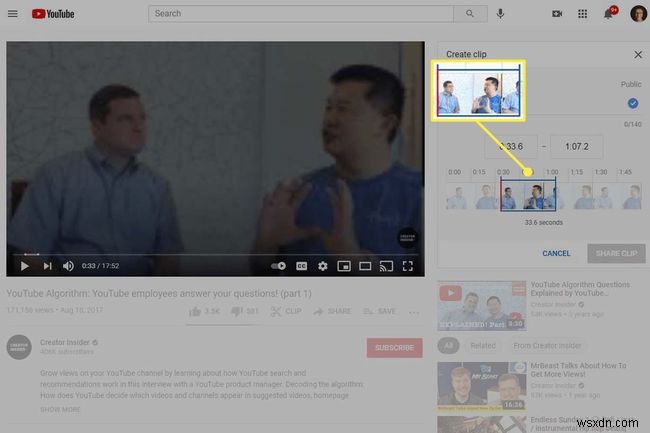Open player settings gear
Viewport: 650px width, 433px height.
tap(323, 266)
